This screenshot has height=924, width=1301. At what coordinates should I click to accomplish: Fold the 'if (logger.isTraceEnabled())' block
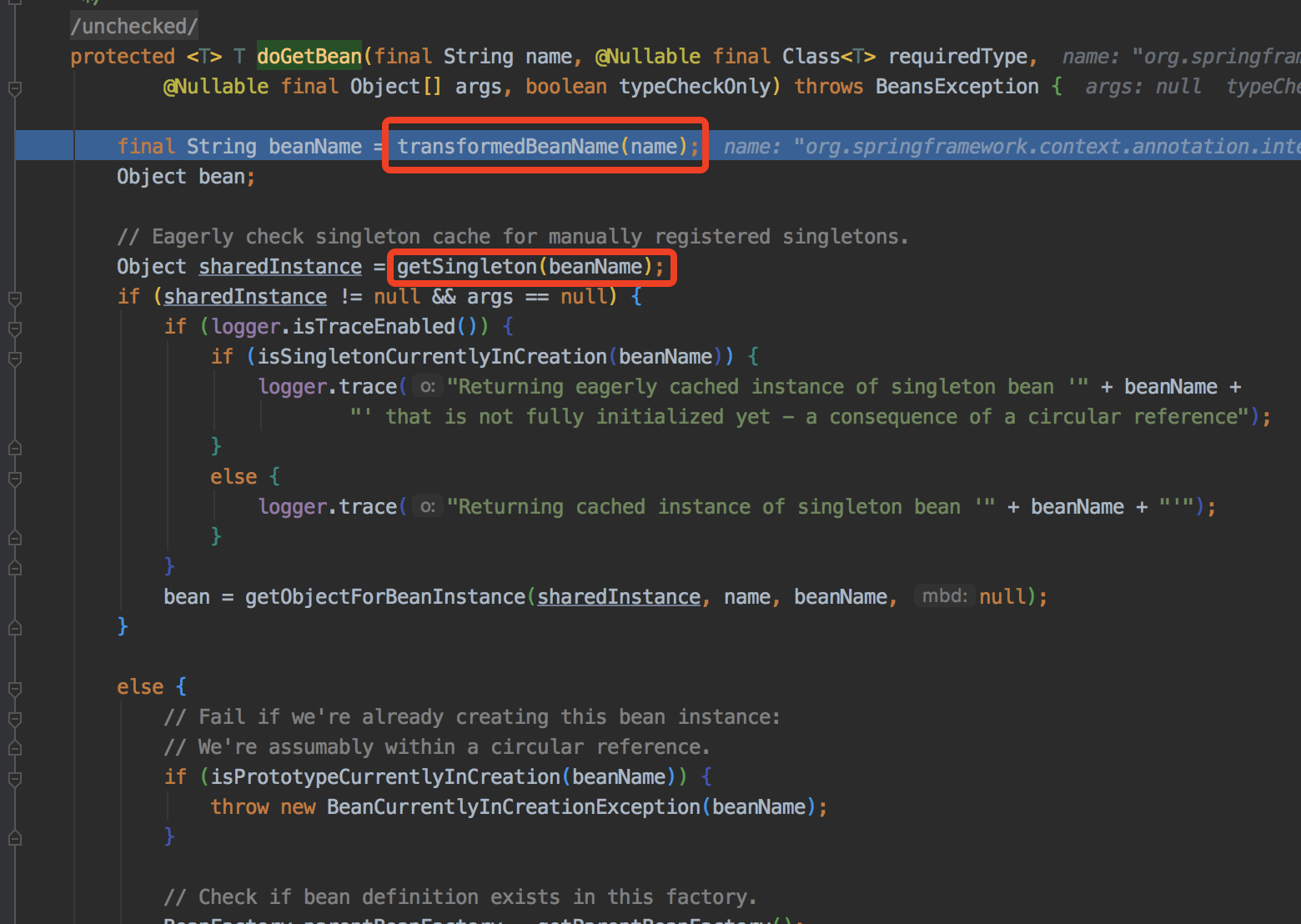(x=14, y=328)
